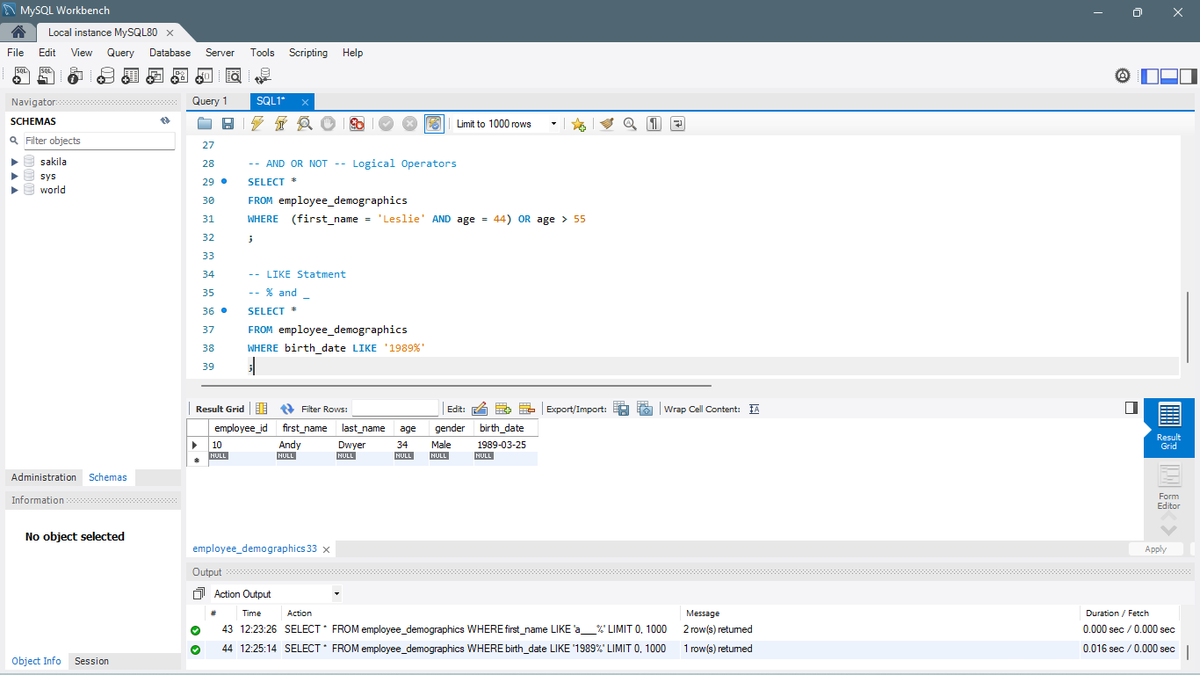
Task: Toggle word wrap icon in editor
Action: 677,124
